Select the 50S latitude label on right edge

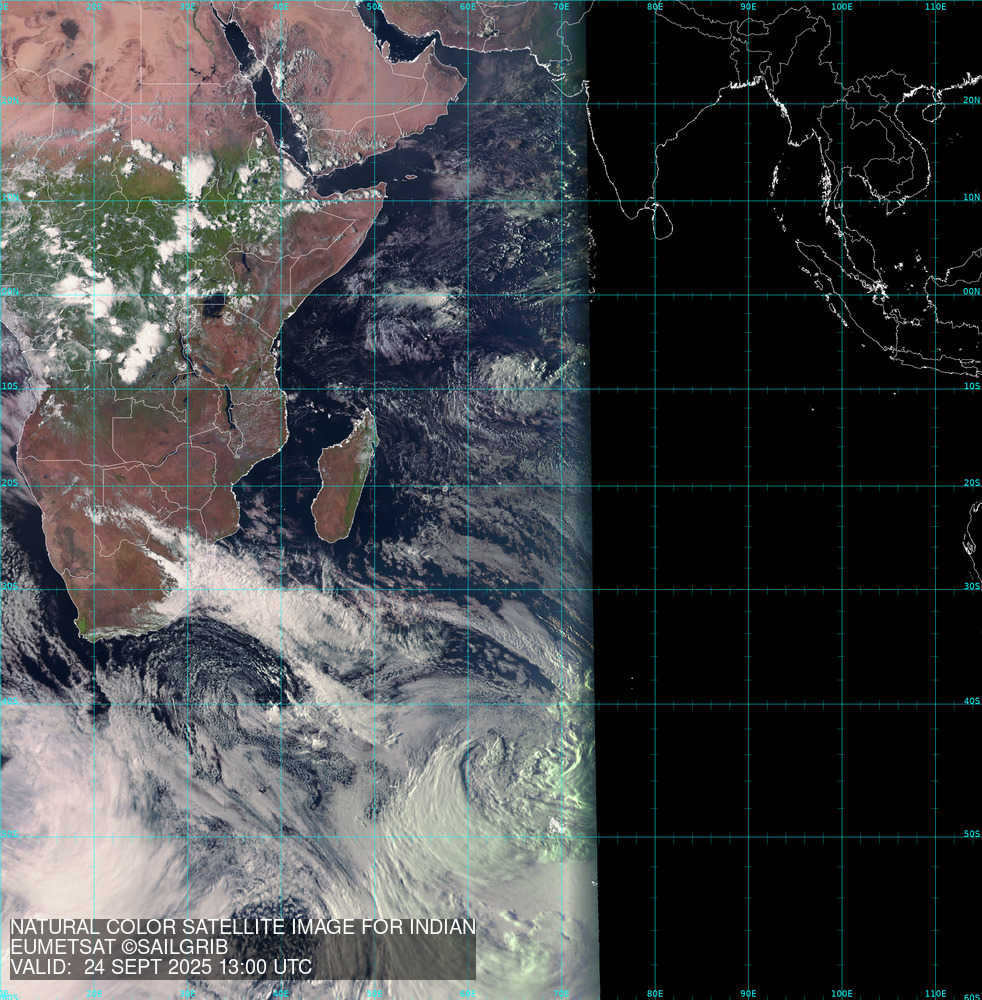point(971,834)
